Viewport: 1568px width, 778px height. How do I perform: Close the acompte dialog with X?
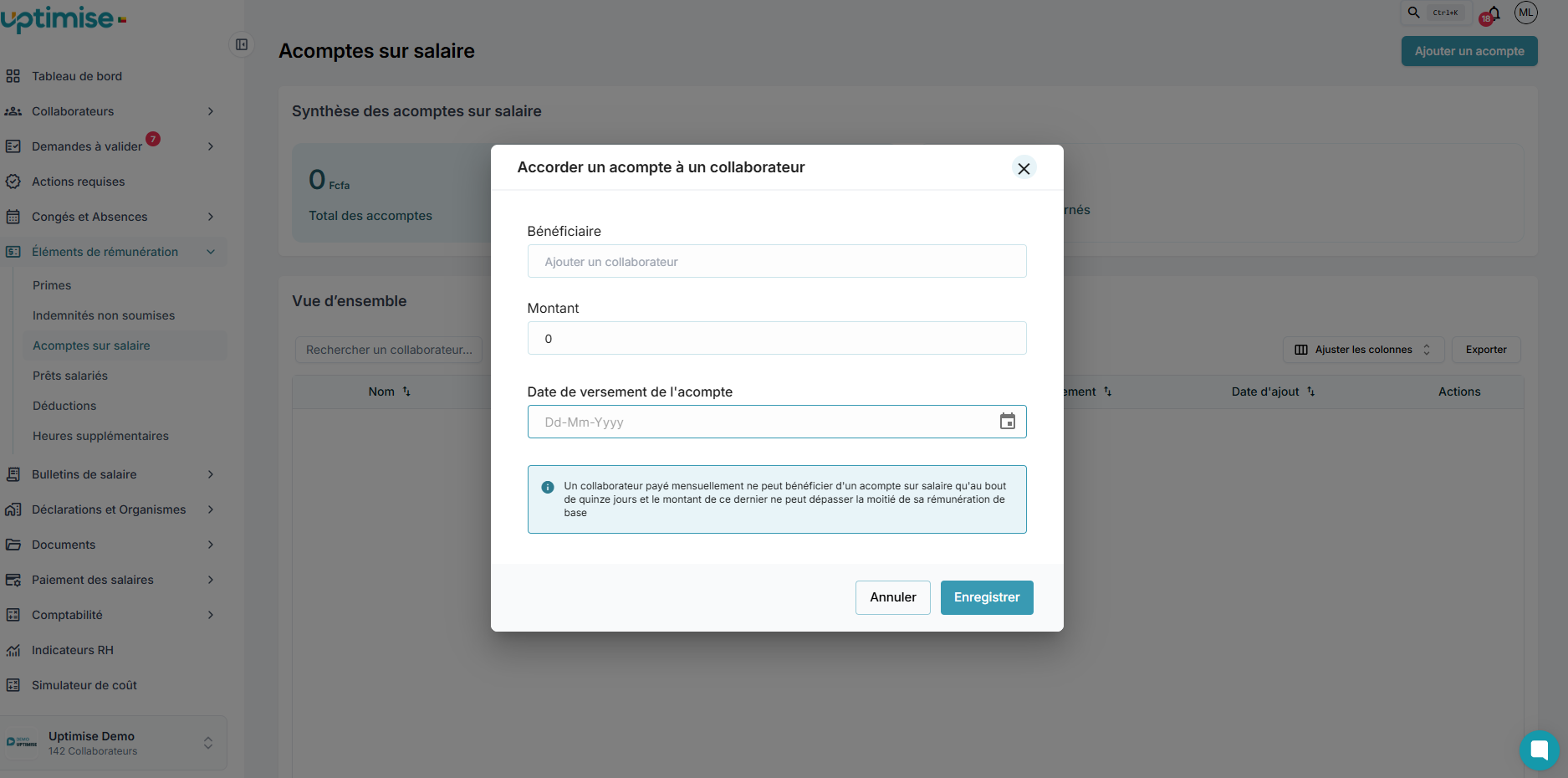click(x=1024, y=168)
